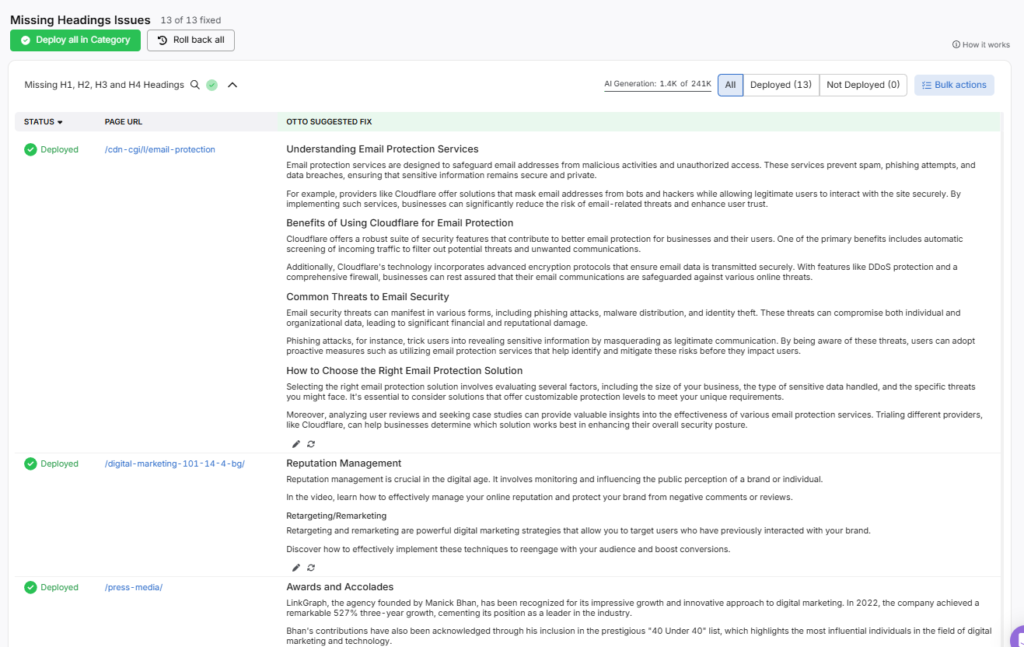Click OTTO SUGGESTED FIX column header
Screen dimensions: 1024x647
(x=328, y=122)
